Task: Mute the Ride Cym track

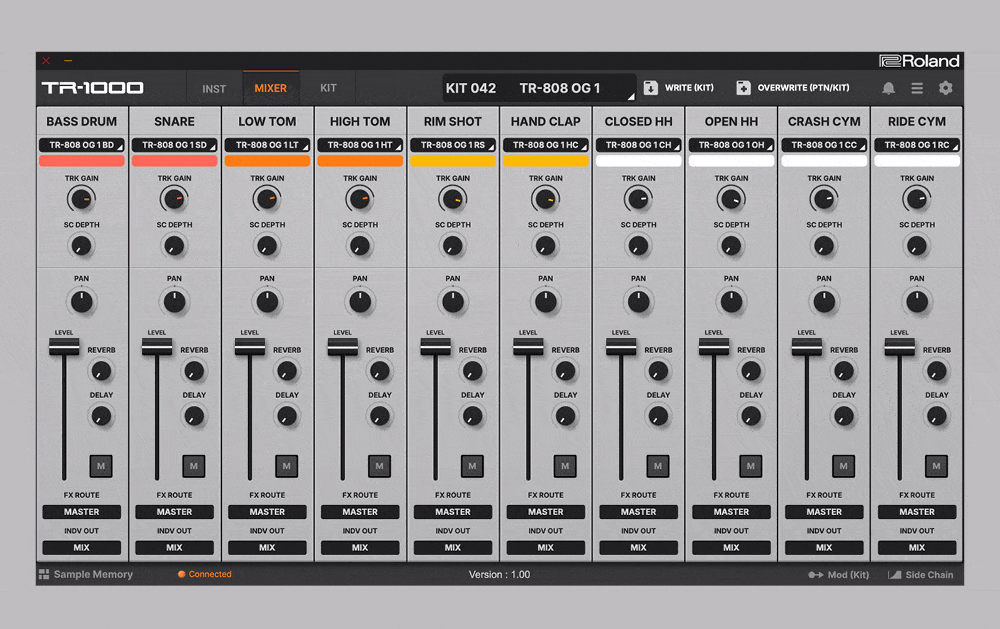Action: [x=936, y=466]
